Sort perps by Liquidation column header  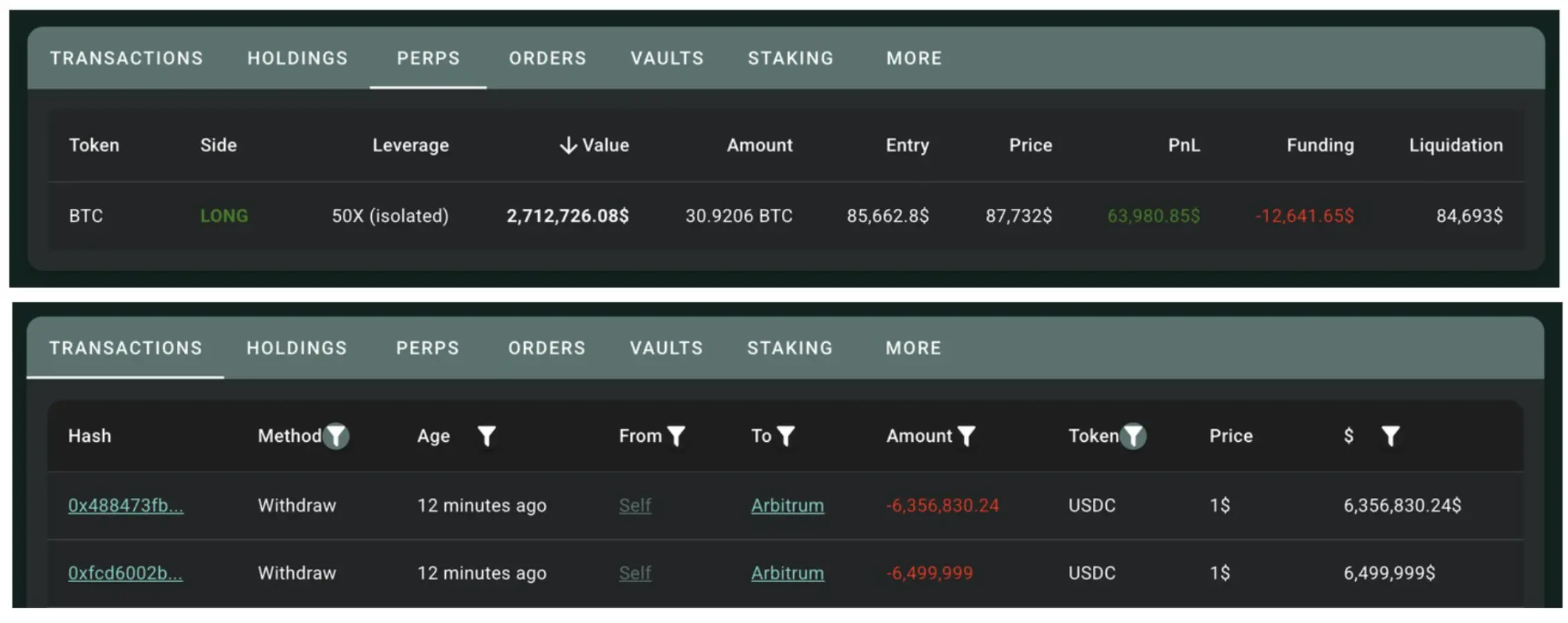tap(1455, 145)
